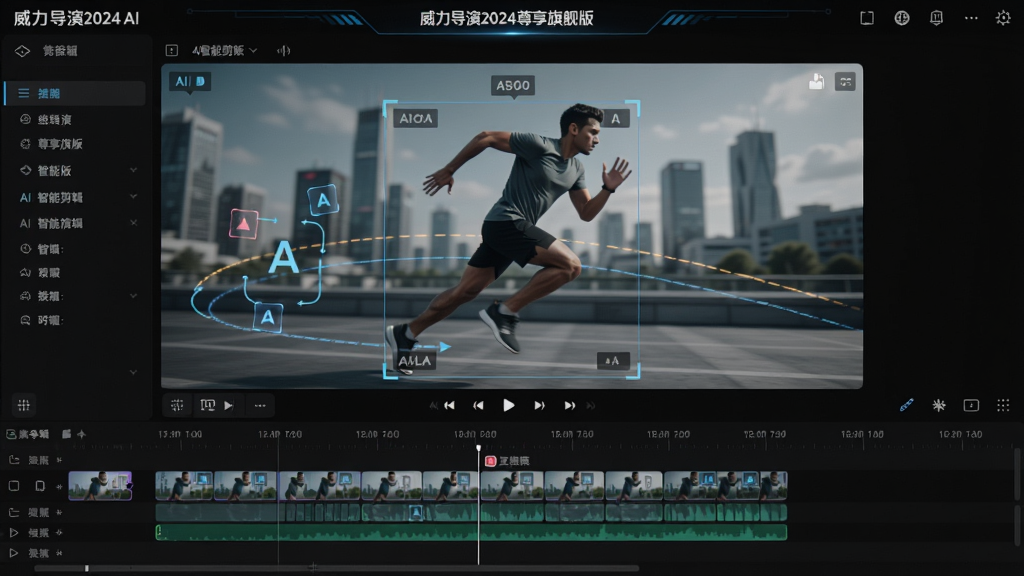Viewport: 1024px width, 576px height.
Task: Click the audio waveform icon above the preview
Action: click(283, 50)
